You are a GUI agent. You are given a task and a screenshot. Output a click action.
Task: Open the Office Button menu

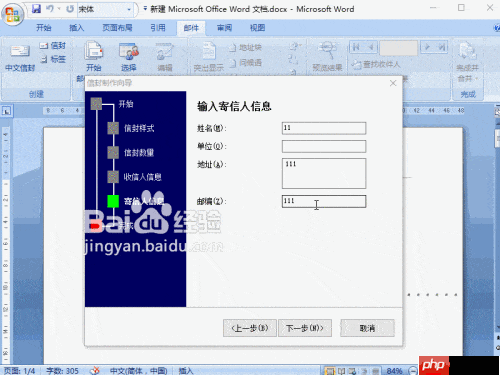tap(13, 14)
